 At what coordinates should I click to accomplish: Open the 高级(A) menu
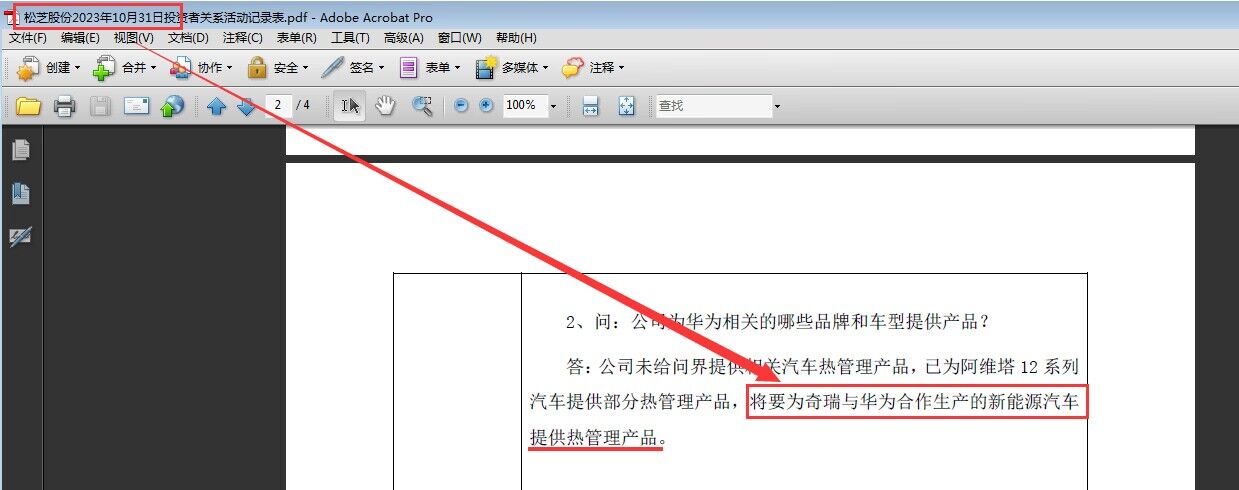(404, 38)
